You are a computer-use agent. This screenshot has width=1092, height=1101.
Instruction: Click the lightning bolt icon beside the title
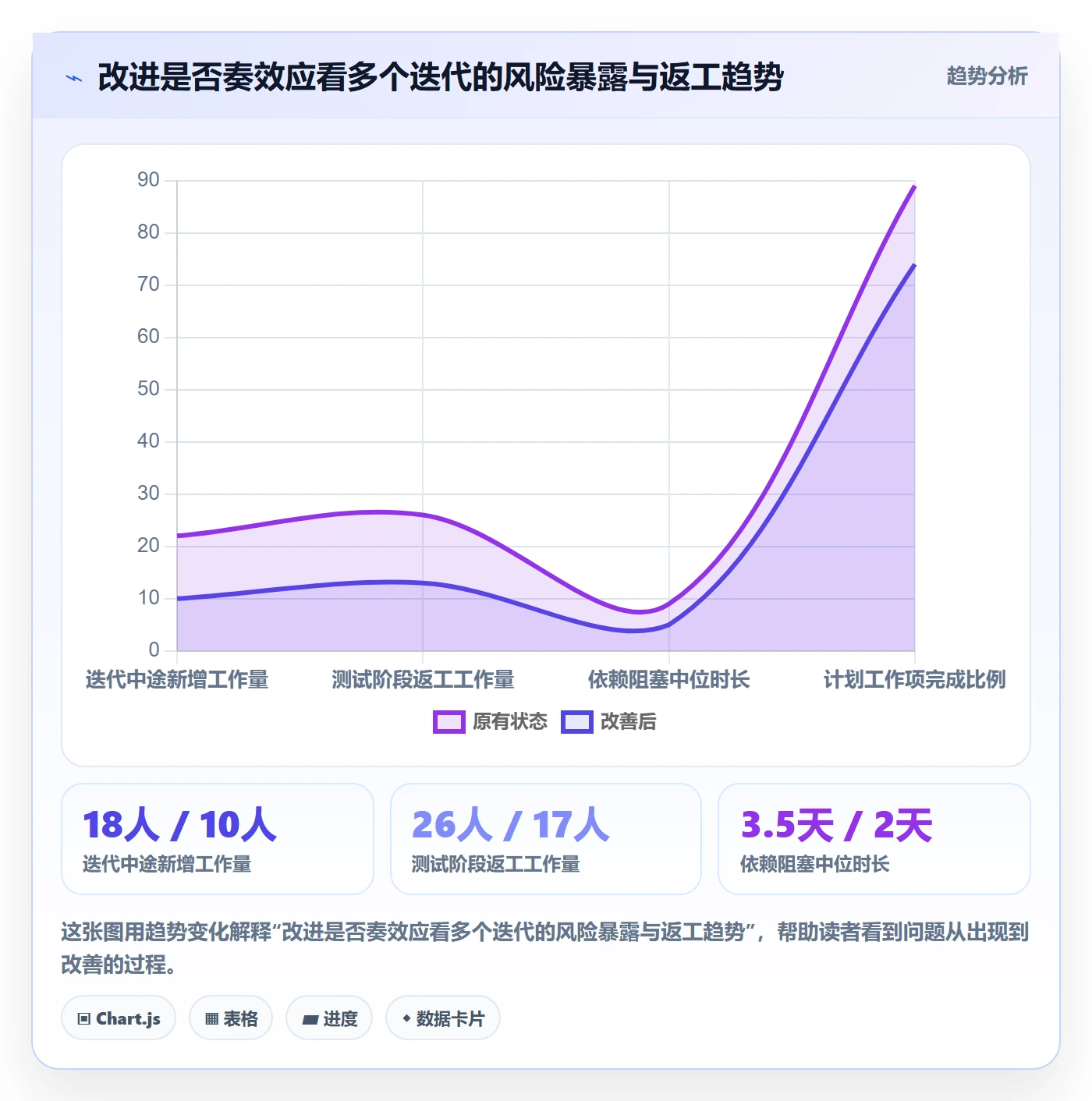pos(74,78)
